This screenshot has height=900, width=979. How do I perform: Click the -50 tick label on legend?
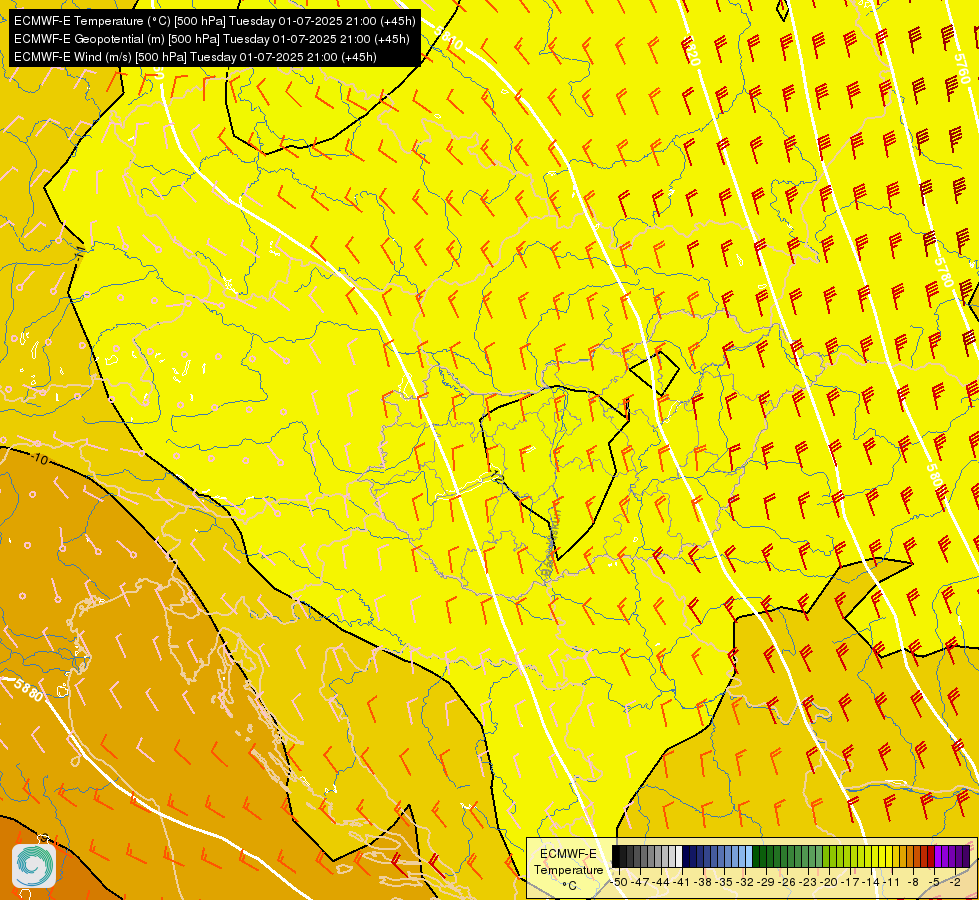tap(619, 882)
